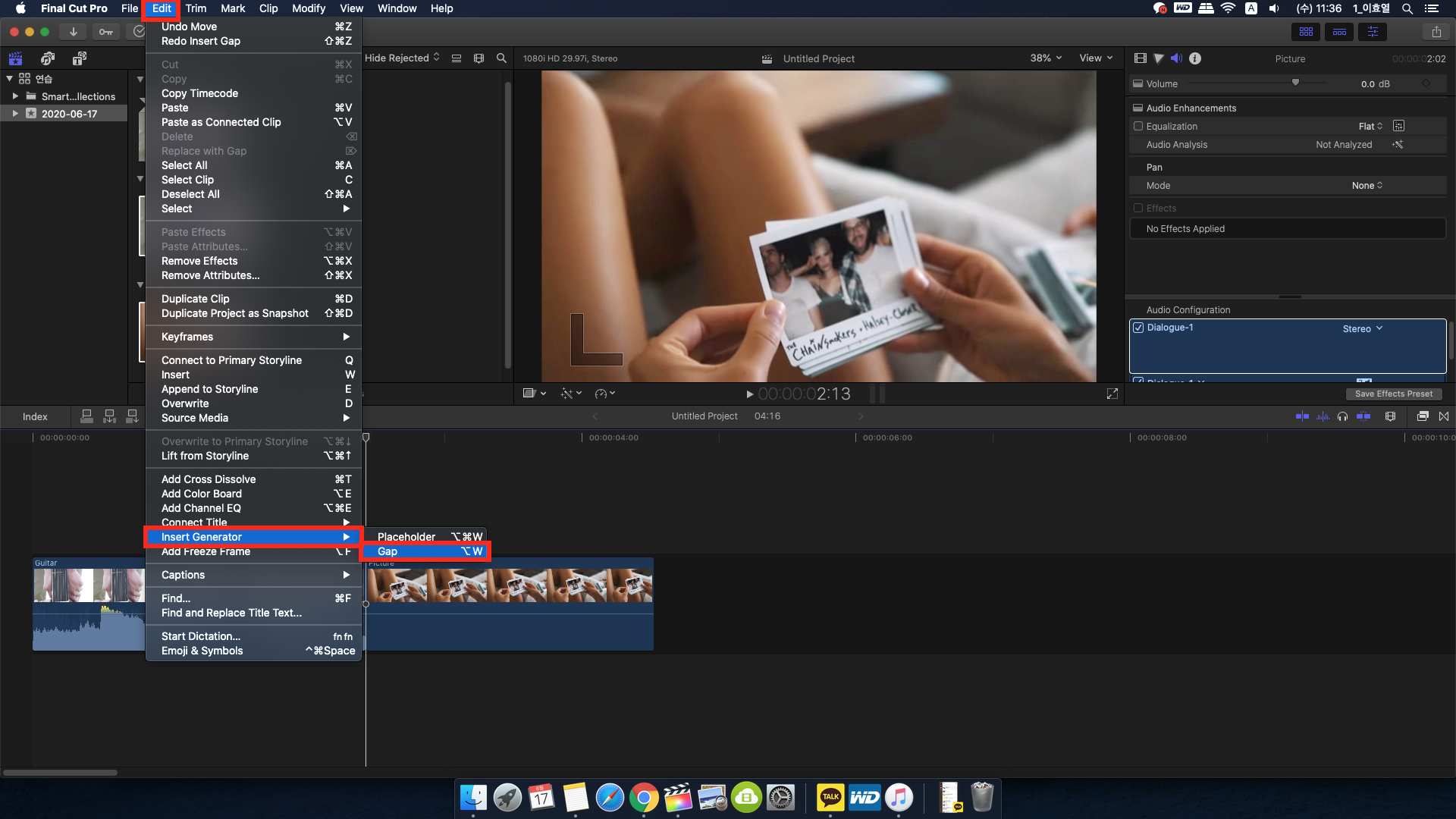The height and width of the screenshot is (819, 1456).
Task: Adjust the Volume slider handle
Action: coord(1295,83)
